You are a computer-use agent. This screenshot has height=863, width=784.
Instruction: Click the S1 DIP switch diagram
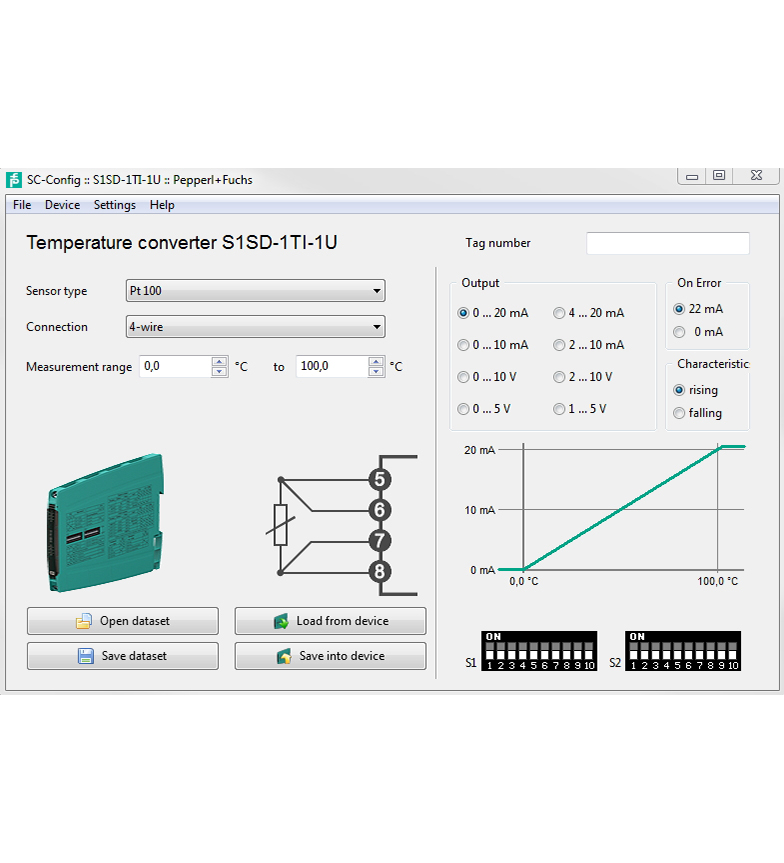tap(539, 651)
